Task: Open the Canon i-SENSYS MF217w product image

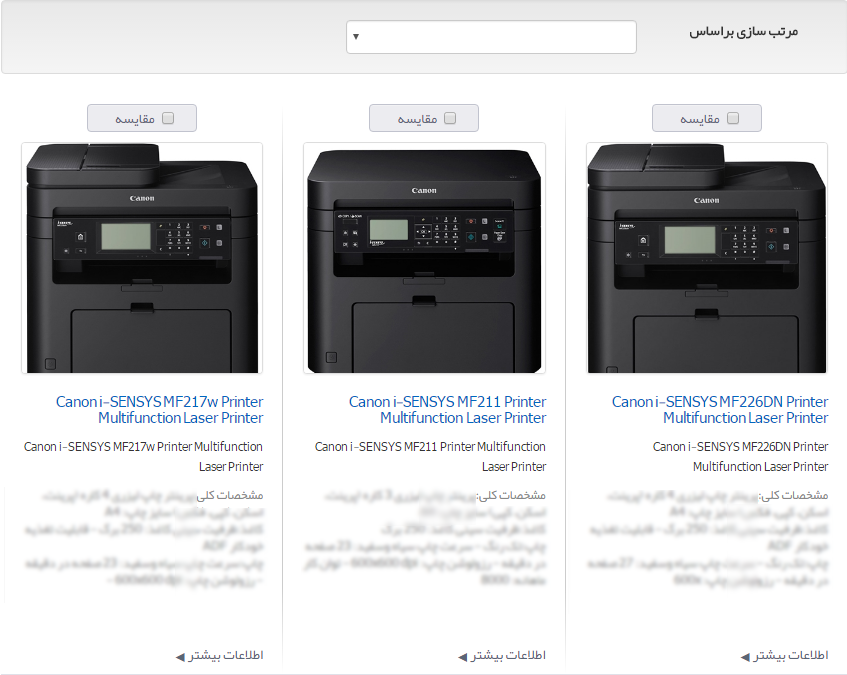Action: coord(142,258)
